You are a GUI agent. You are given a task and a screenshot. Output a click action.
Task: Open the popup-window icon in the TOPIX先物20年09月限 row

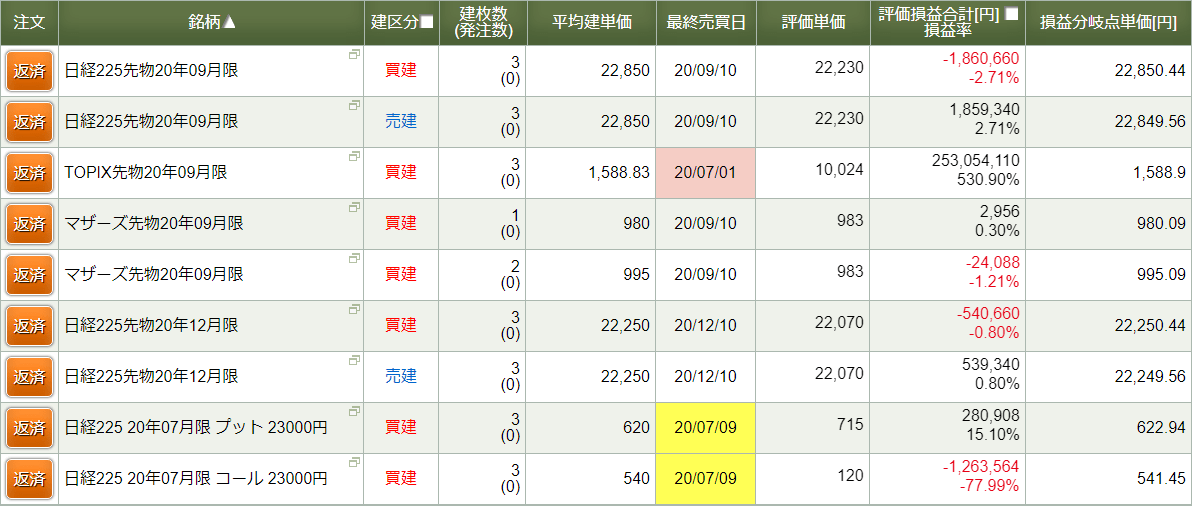(x=355, y=156)
